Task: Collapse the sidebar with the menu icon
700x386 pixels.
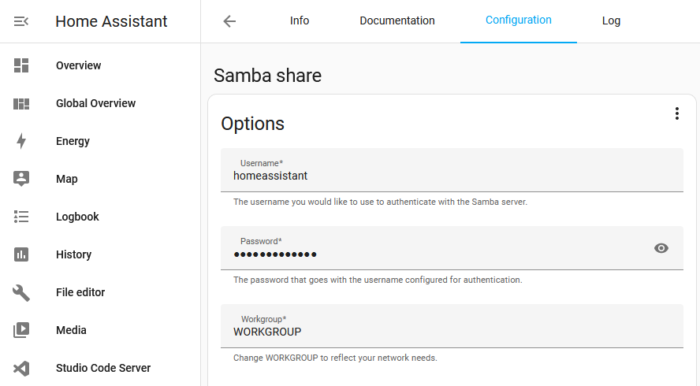Action: [x=21, y=21]
